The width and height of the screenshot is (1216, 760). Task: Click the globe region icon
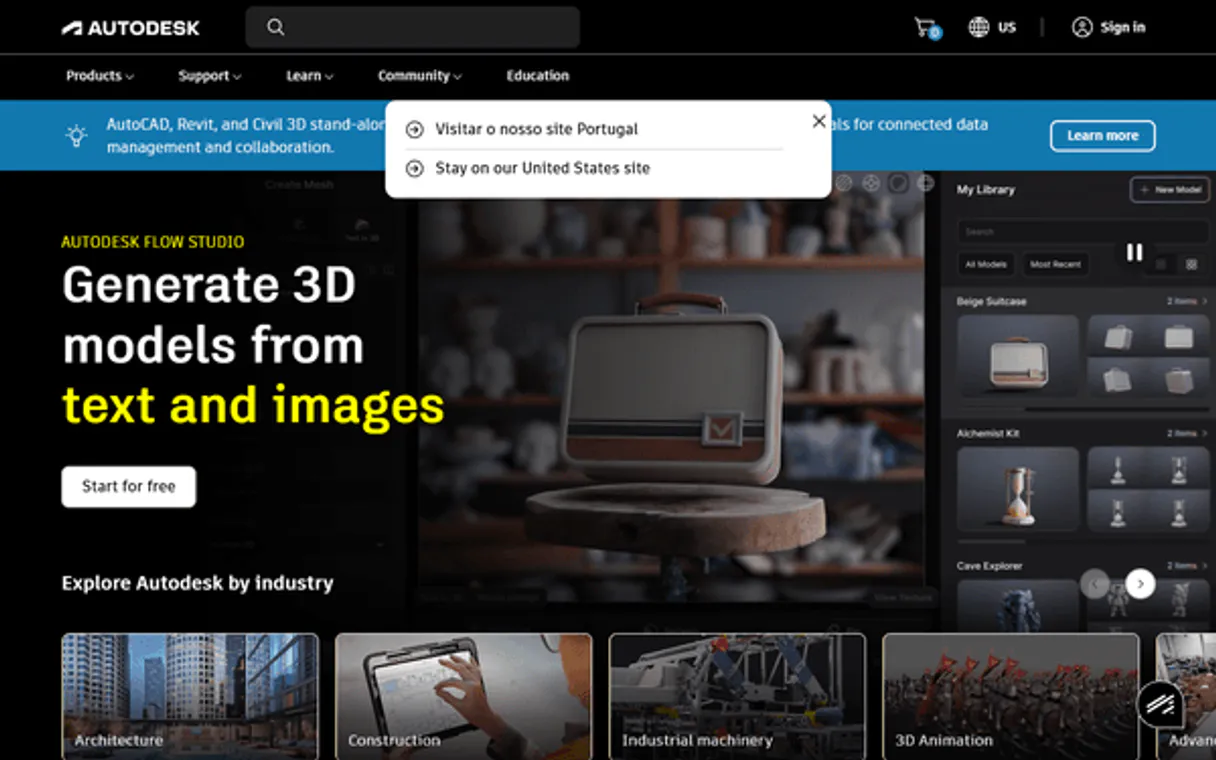(979, 27)
